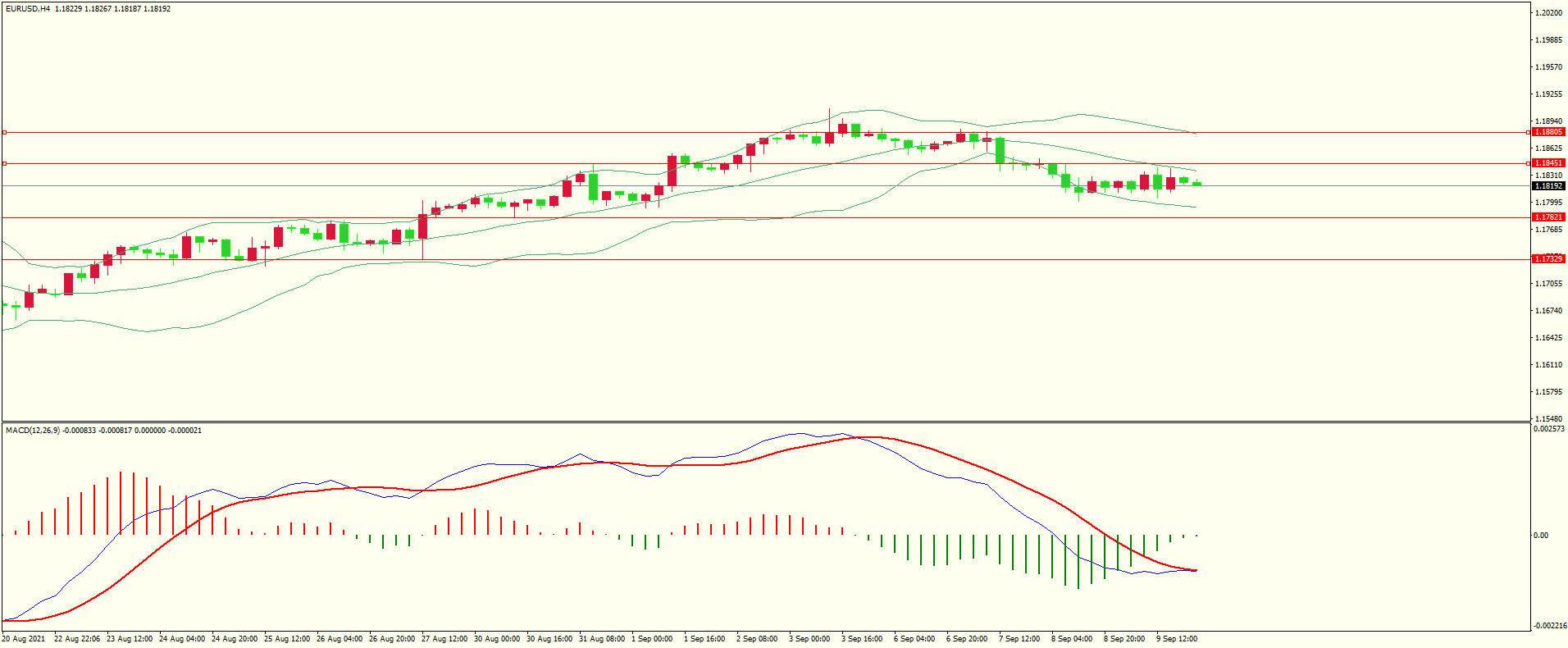
Task: Click the 24 Aug 20:00 time label
Action: point(235,639)
